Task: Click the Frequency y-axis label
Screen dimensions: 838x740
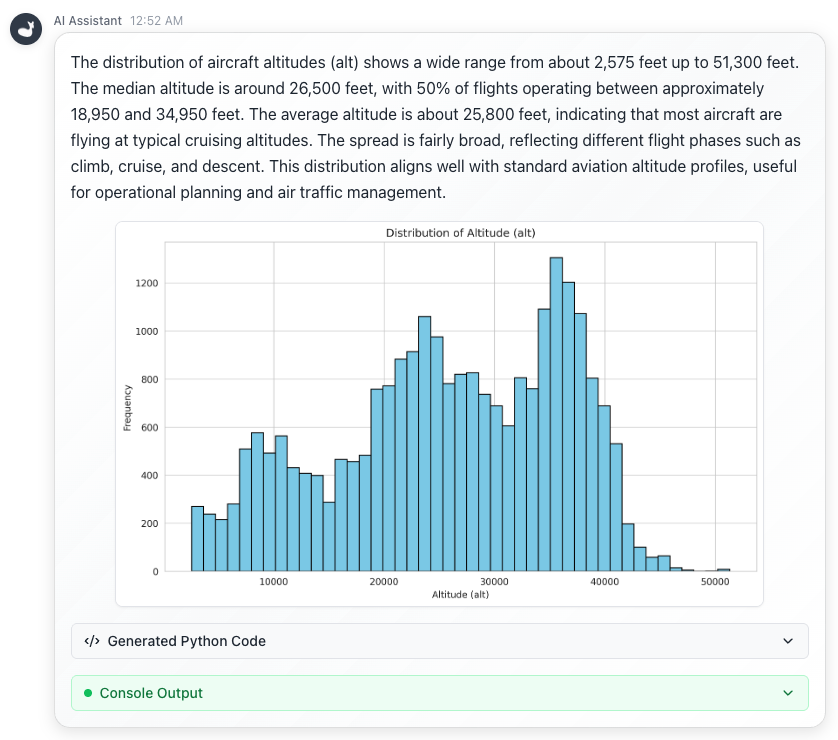Action: pos(127,408)
